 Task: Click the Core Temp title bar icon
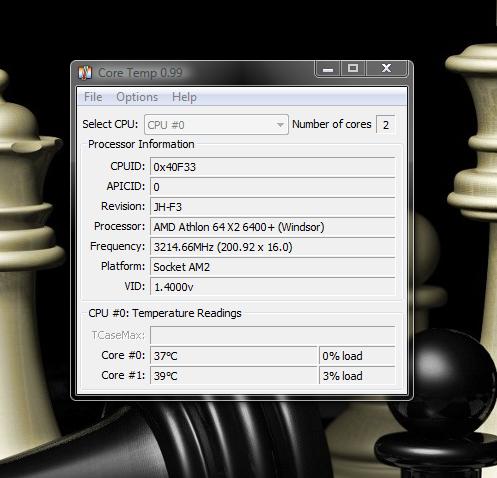pyautogui.click(x=85, y=73)
